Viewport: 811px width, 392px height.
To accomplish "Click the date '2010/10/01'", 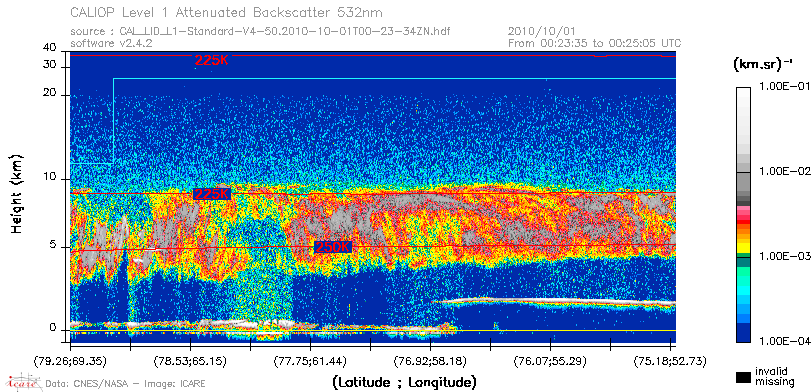I will click(542, 32).
